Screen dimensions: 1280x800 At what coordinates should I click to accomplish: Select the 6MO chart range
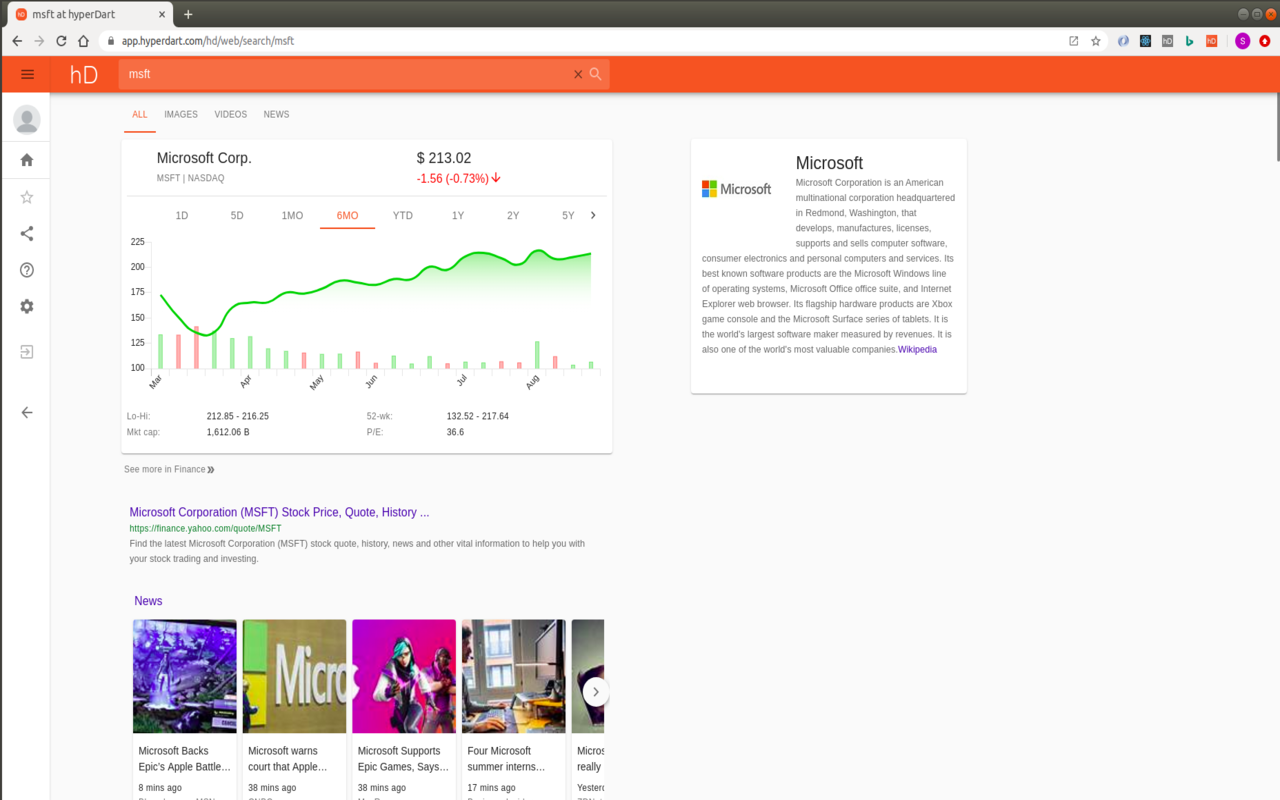point(347,216)
